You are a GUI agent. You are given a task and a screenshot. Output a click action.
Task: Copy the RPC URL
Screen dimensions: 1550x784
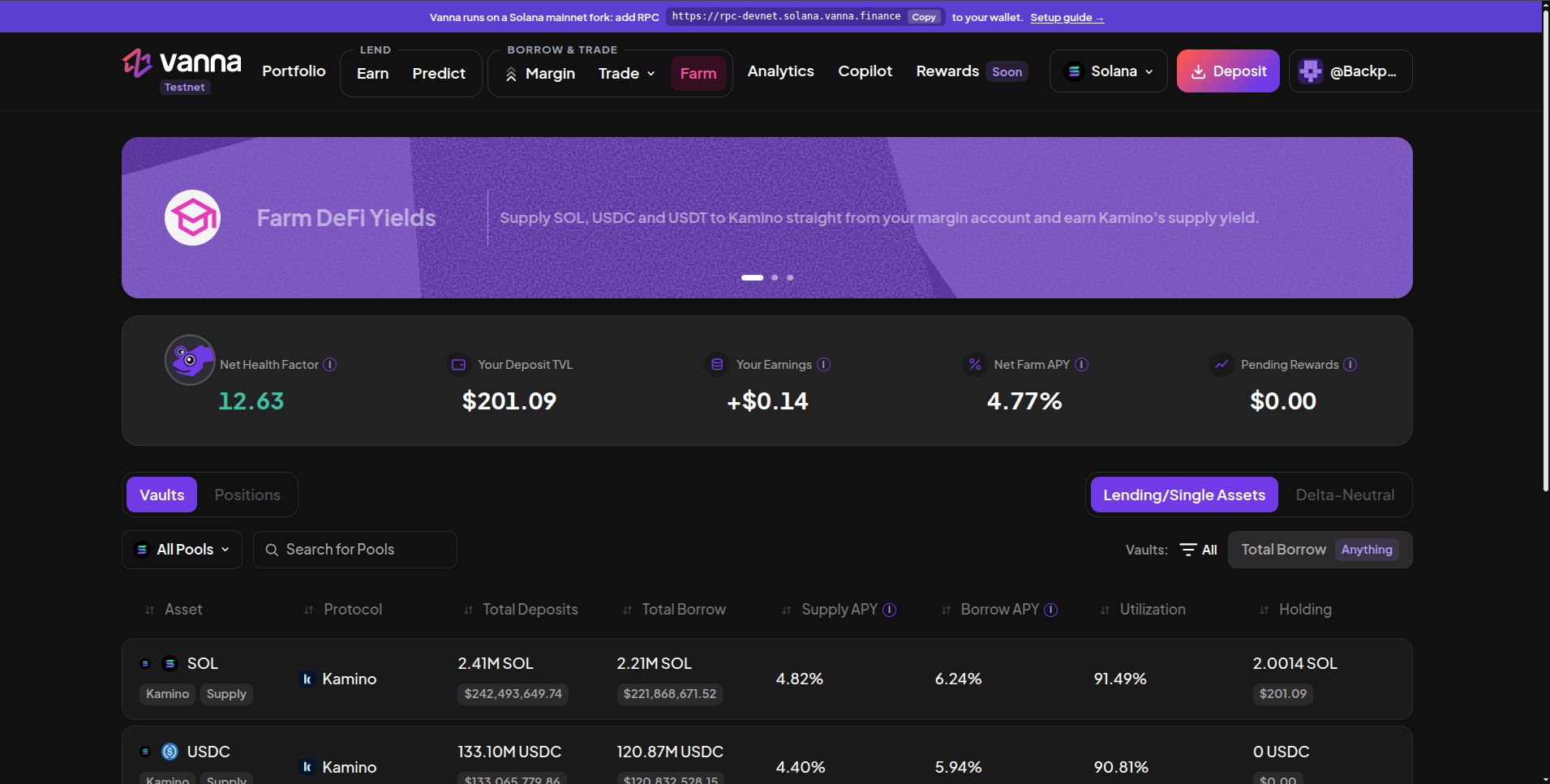coord(924,17)
